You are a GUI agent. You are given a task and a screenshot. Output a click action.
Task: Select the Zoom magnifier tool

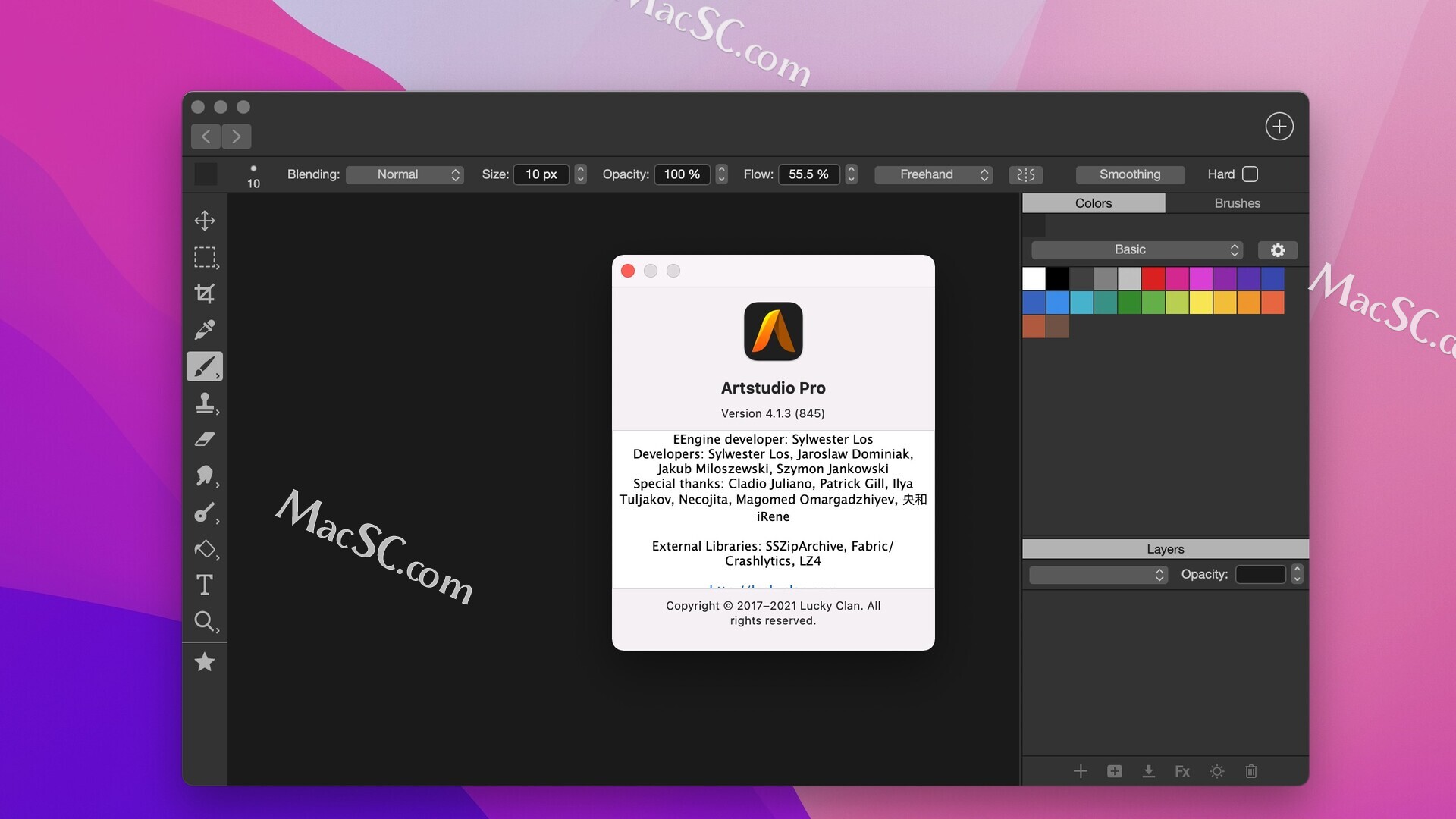click(205, 622)
